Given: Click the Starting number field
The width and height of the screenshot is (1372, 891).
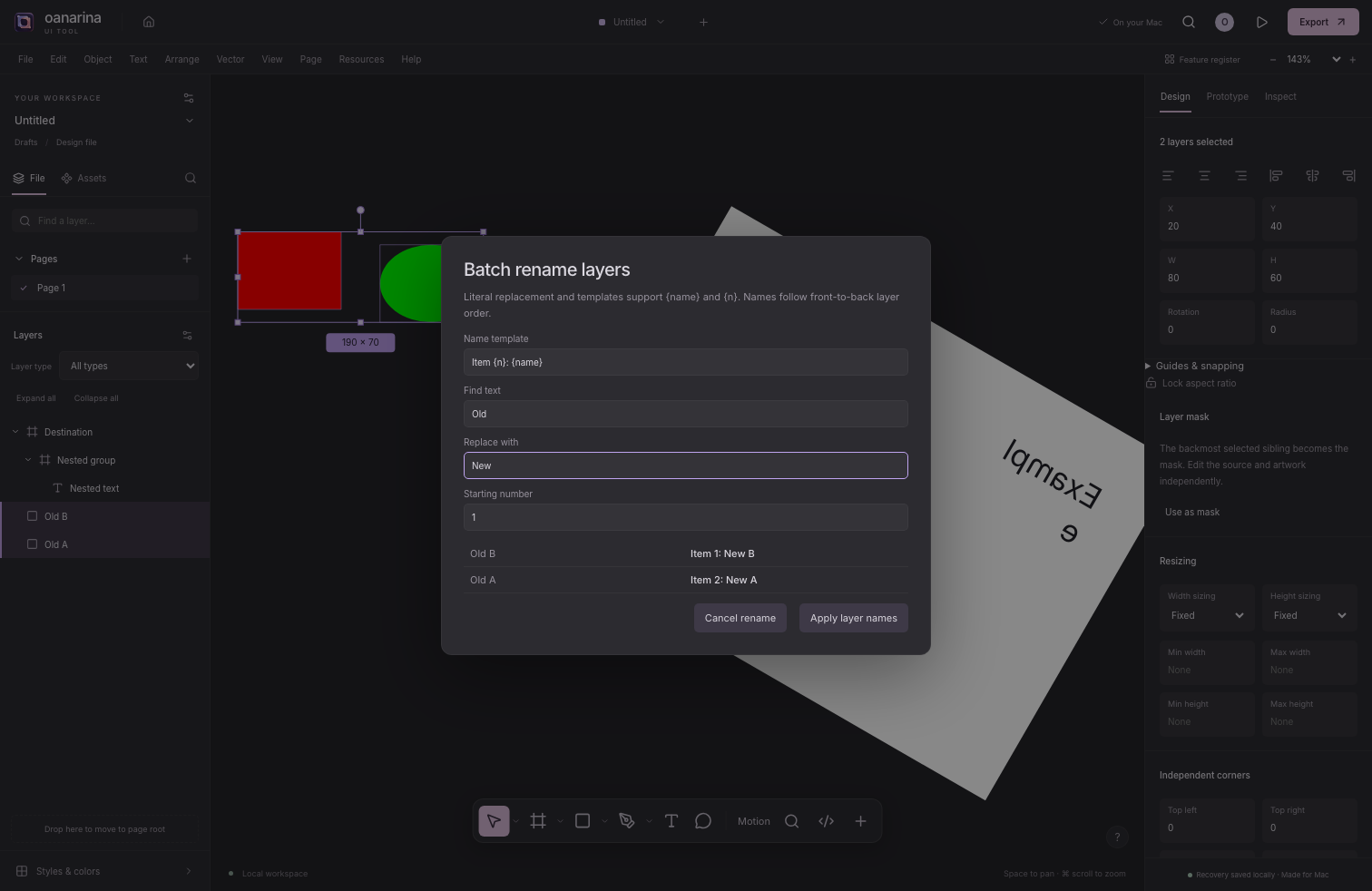Looking at the screenshot, I should (x=686, y=517).
